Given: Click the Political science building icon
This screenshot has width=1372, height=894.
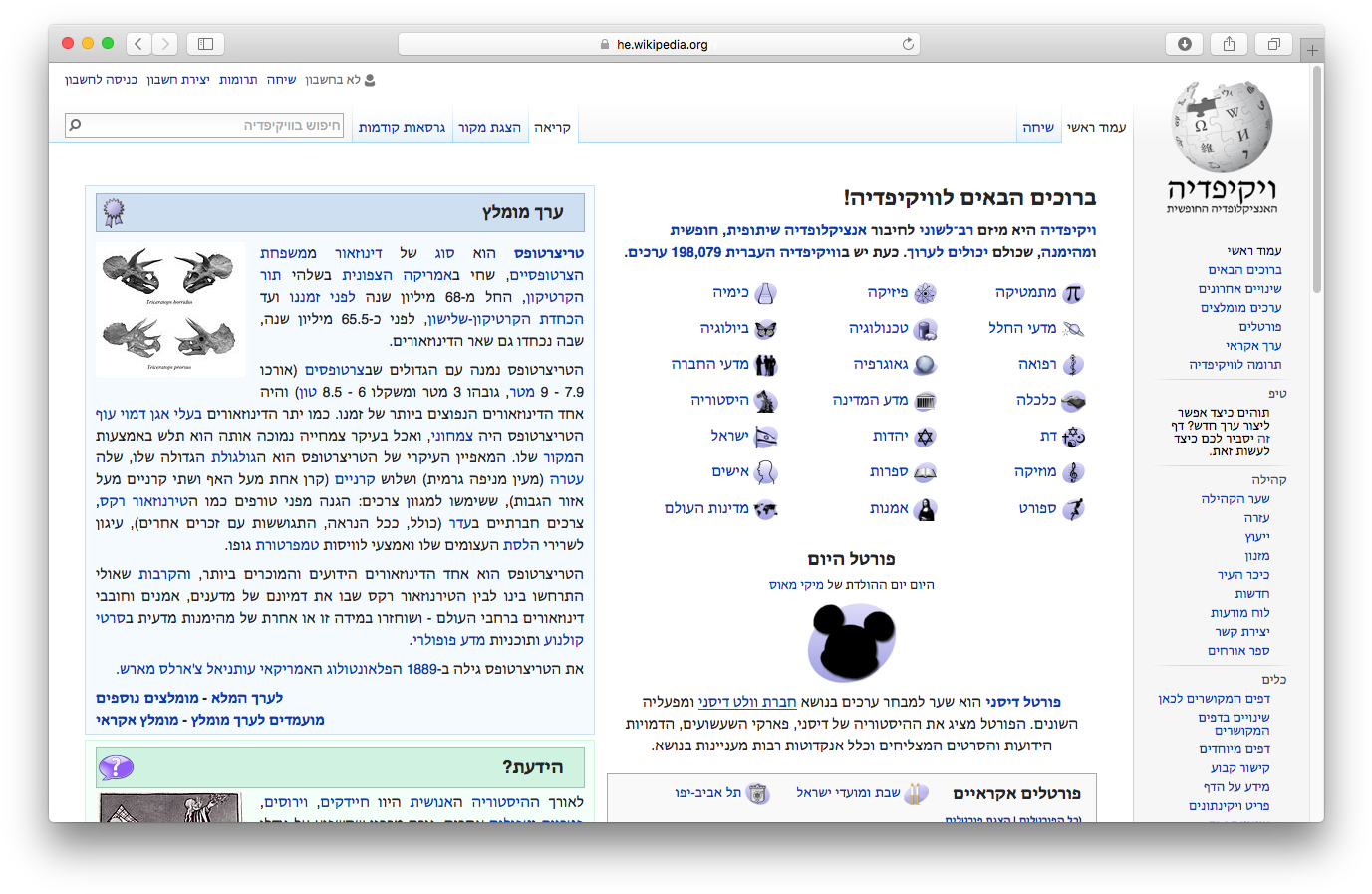Looking at the screenshot, I should (926, 401).
